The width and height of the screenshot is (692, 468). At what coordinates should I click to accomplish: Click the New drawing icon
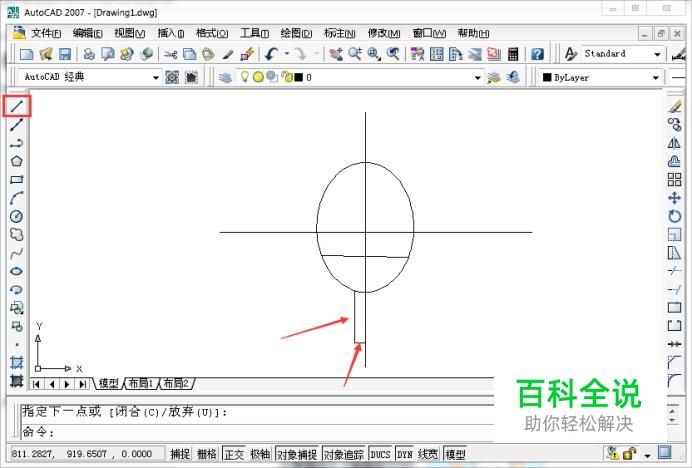(26, 54)
